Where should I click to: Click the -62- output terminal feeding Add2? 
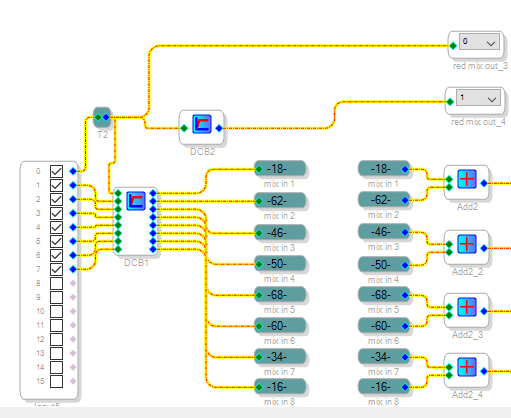coord(384,200)
